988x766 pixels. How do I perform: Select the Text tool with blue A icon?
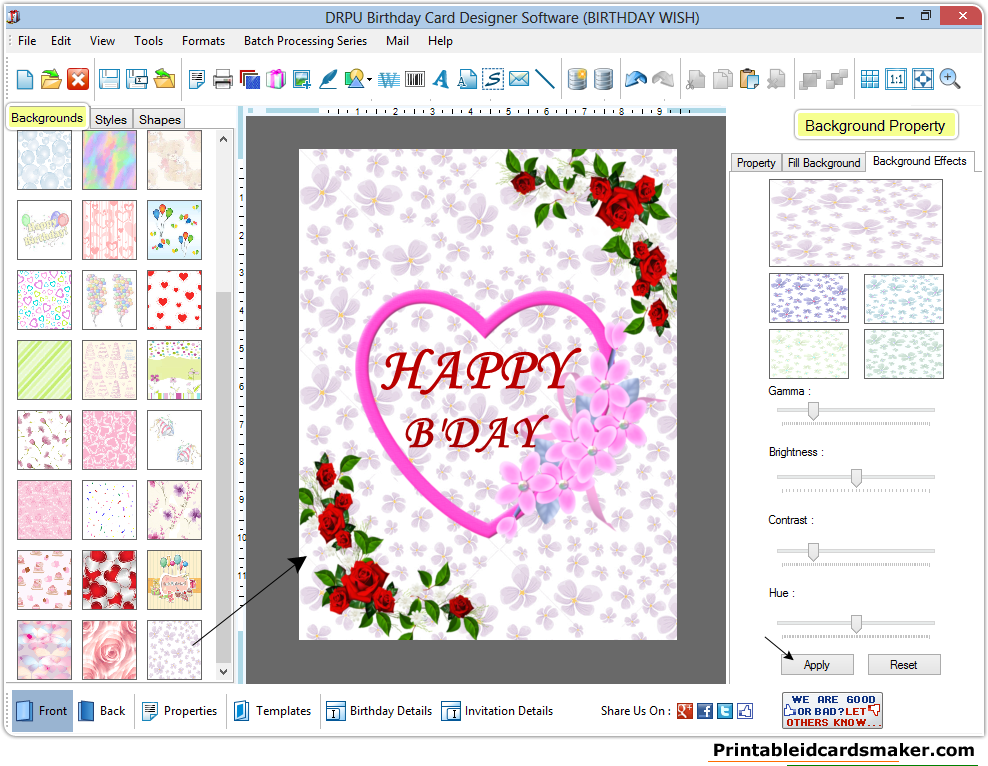pyautogui.click(x=440, y=79)
